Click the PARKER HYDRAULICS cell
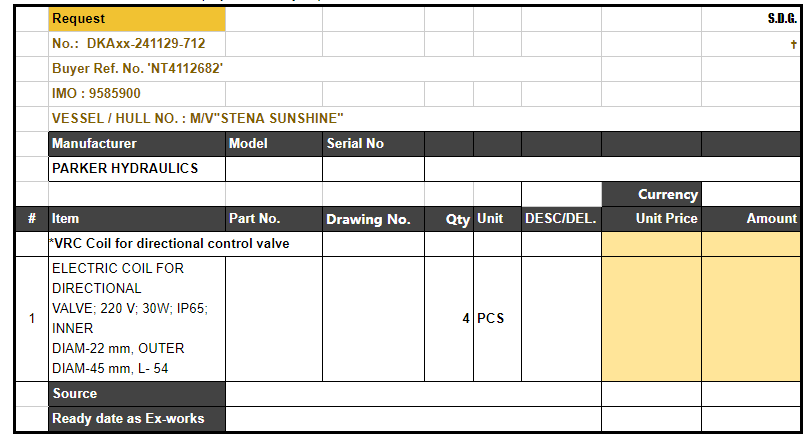 click(x=137, y=169)
